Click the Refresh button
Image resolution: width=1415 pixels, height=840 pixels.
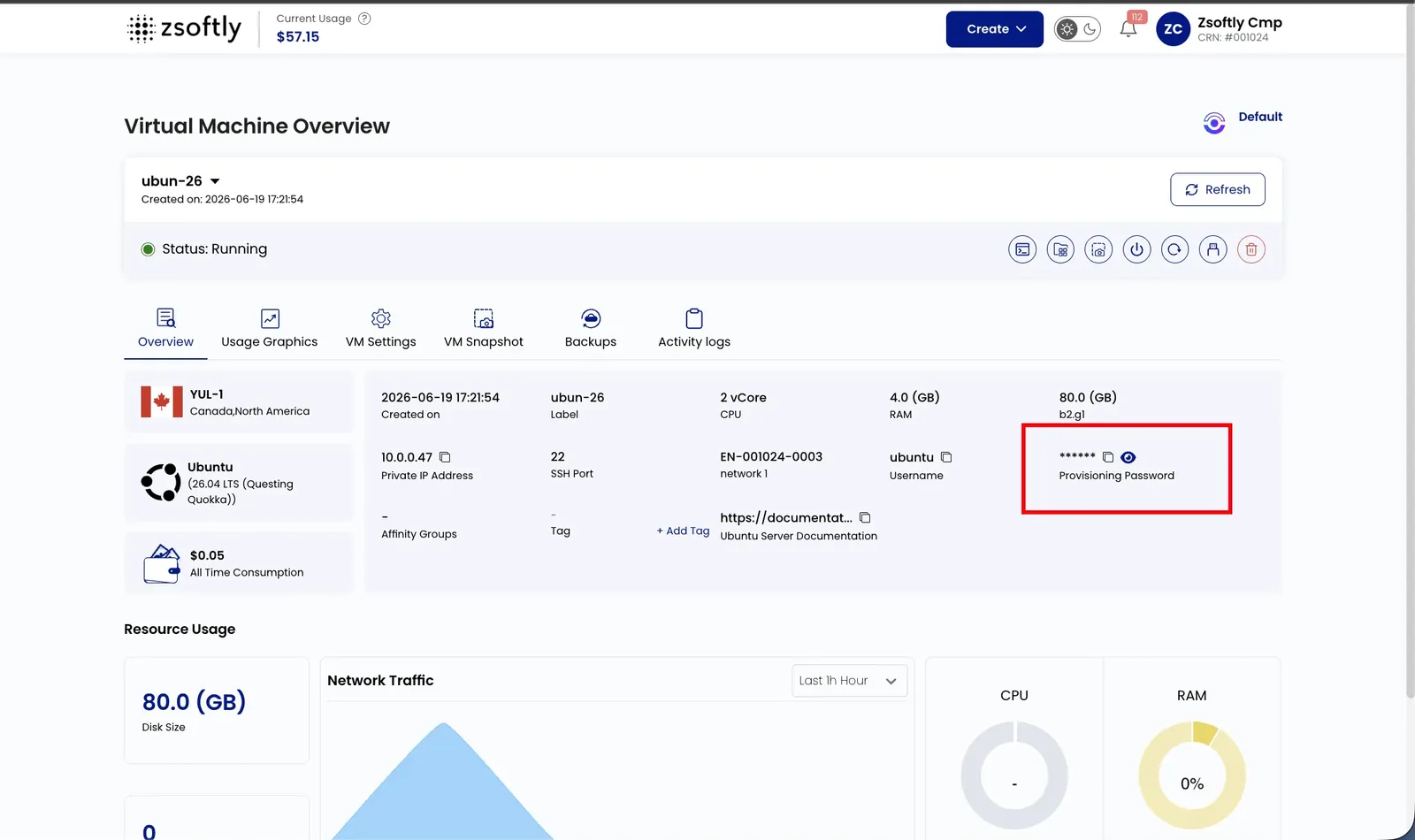[1218, 189]
